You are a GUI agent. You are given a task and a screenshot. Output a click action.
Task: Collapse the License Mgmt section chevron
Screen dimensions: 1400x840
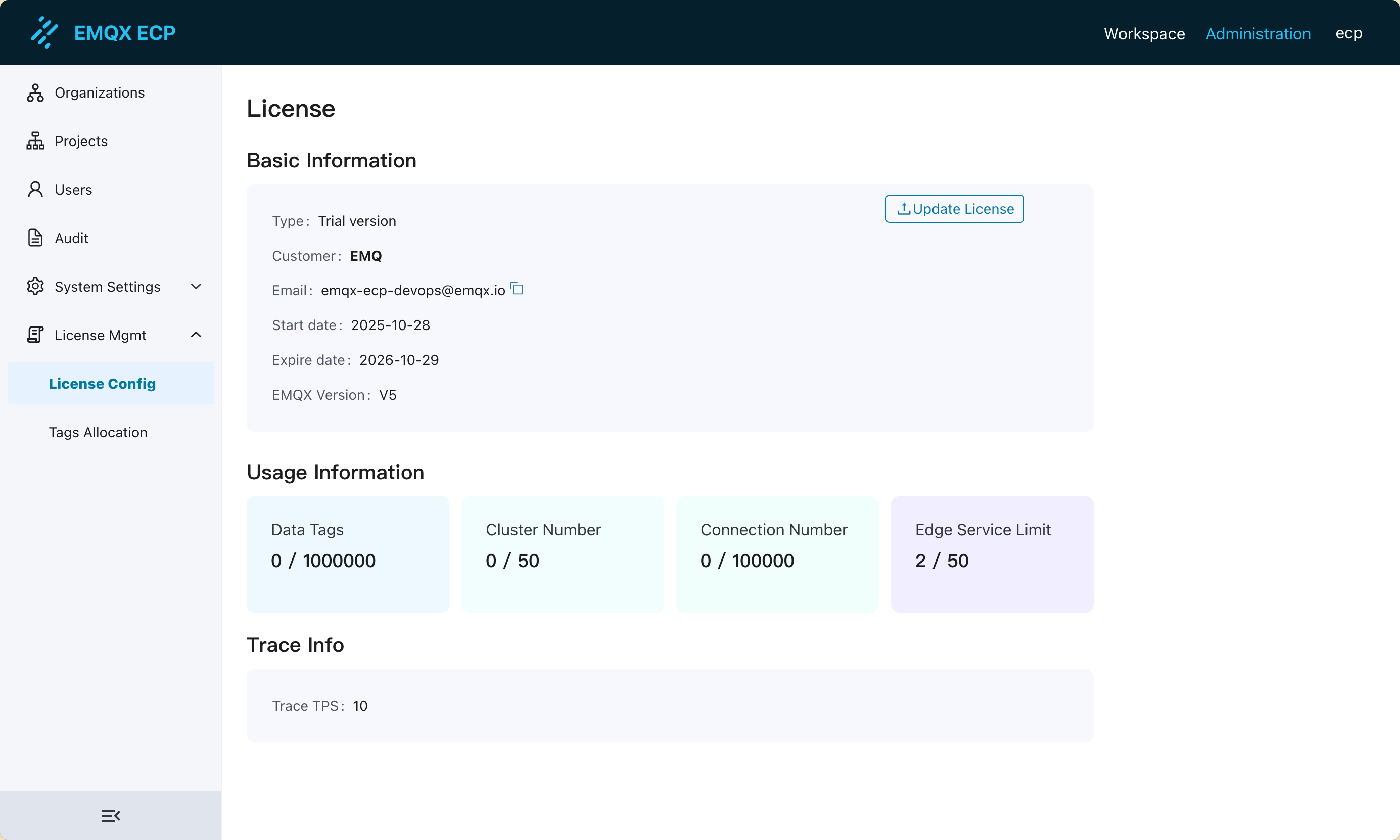[196, 335]
